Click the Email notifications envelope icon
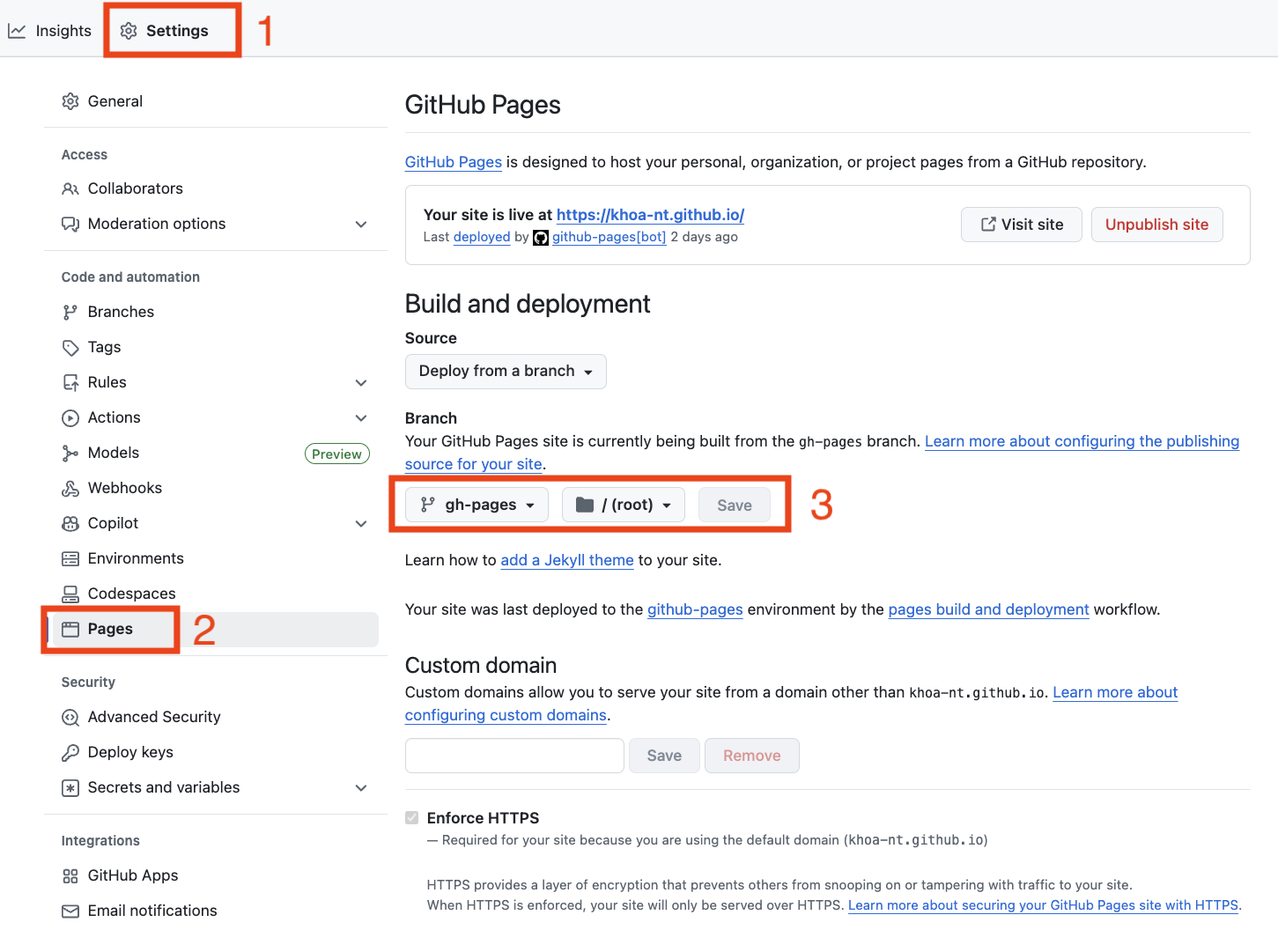This screenshot has width=1278, height=952. [x=70, y=911]
